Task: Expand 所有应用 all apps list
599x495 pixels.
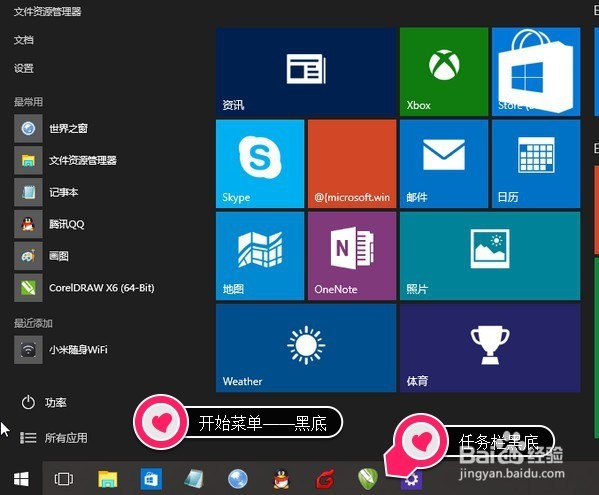Action: [53, 438]
